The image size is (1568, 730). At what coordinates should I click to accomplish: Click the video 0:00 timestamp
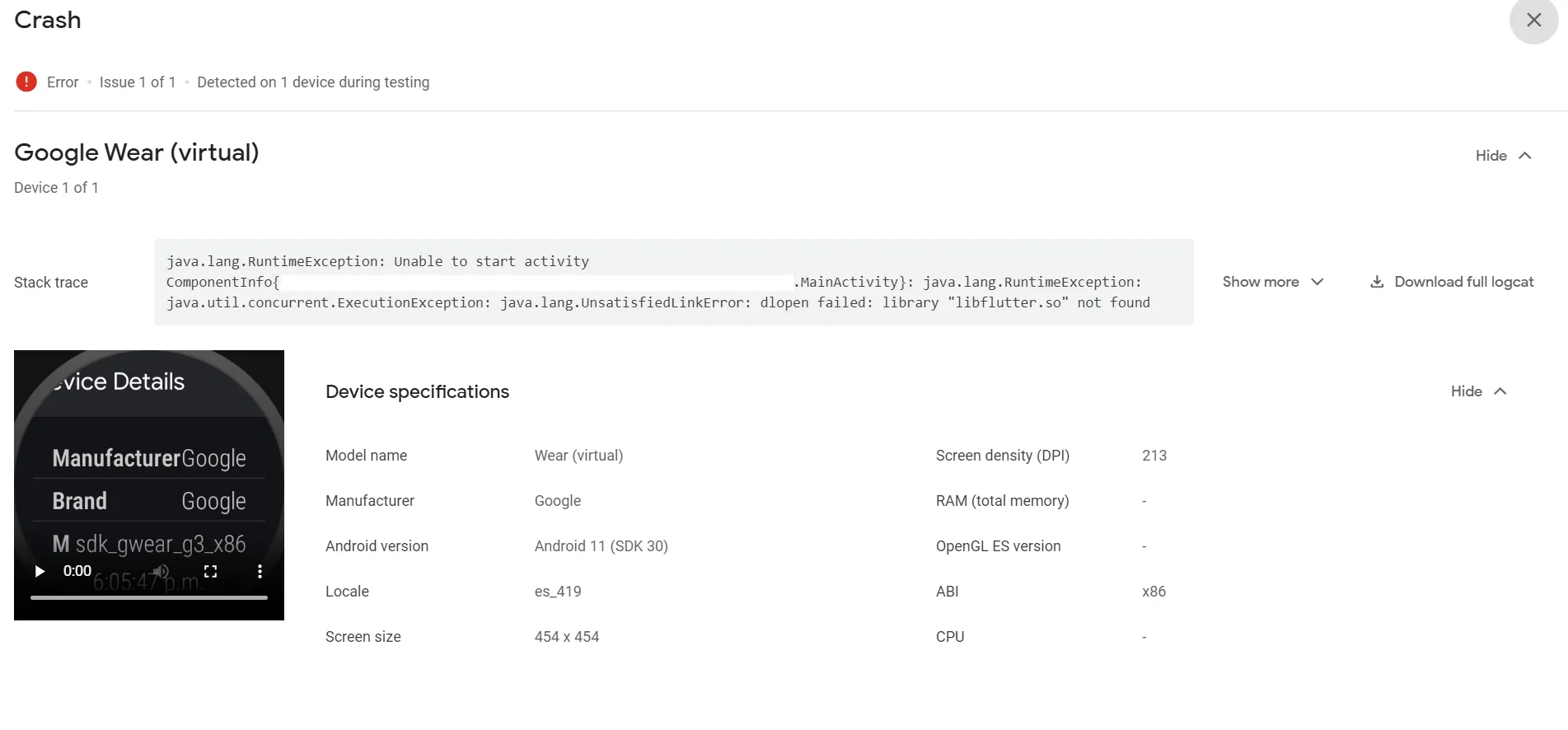77,571
